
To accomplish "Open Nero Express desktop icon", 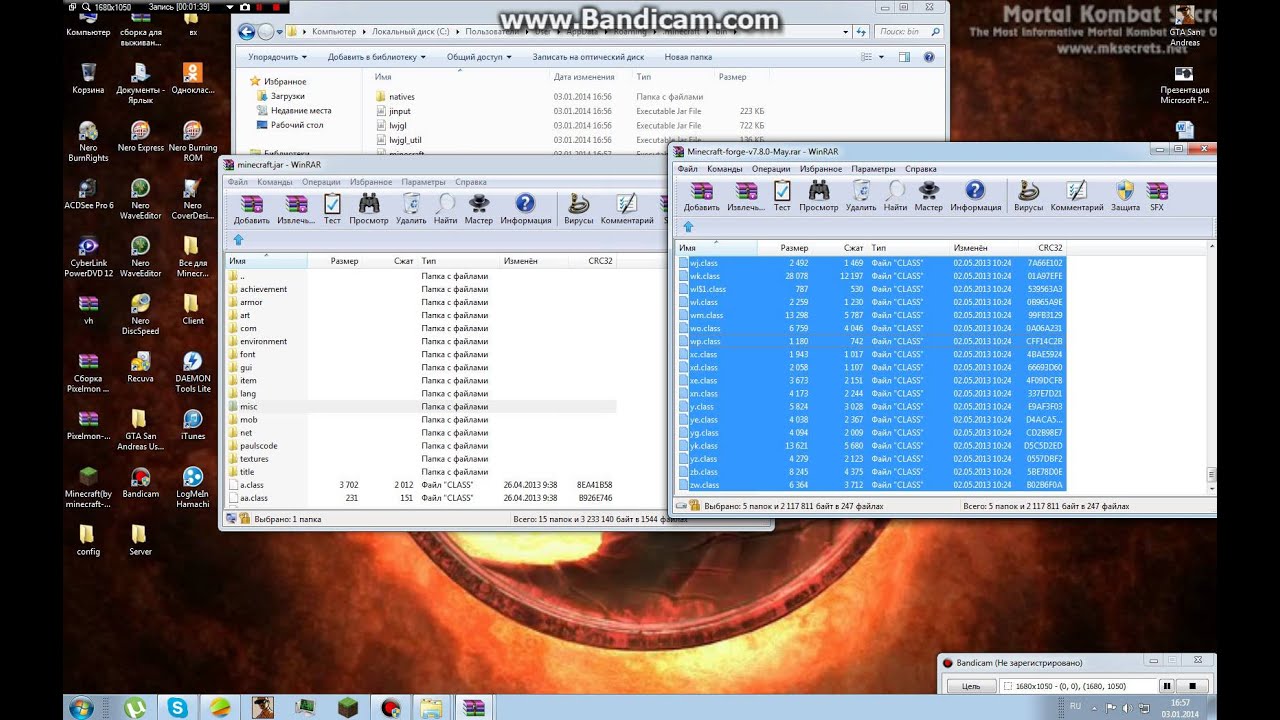I will point(140,136).
